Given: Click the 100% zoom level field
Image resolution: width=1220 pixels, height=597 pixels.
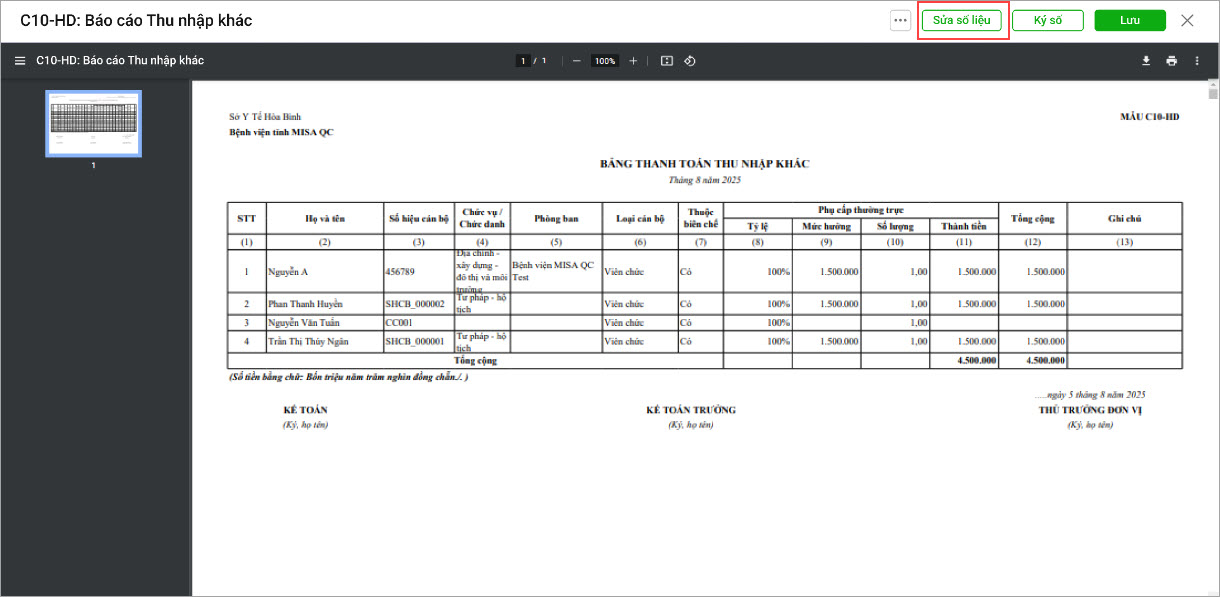Looking at the screenshot, I should click(x=604, y=61).
